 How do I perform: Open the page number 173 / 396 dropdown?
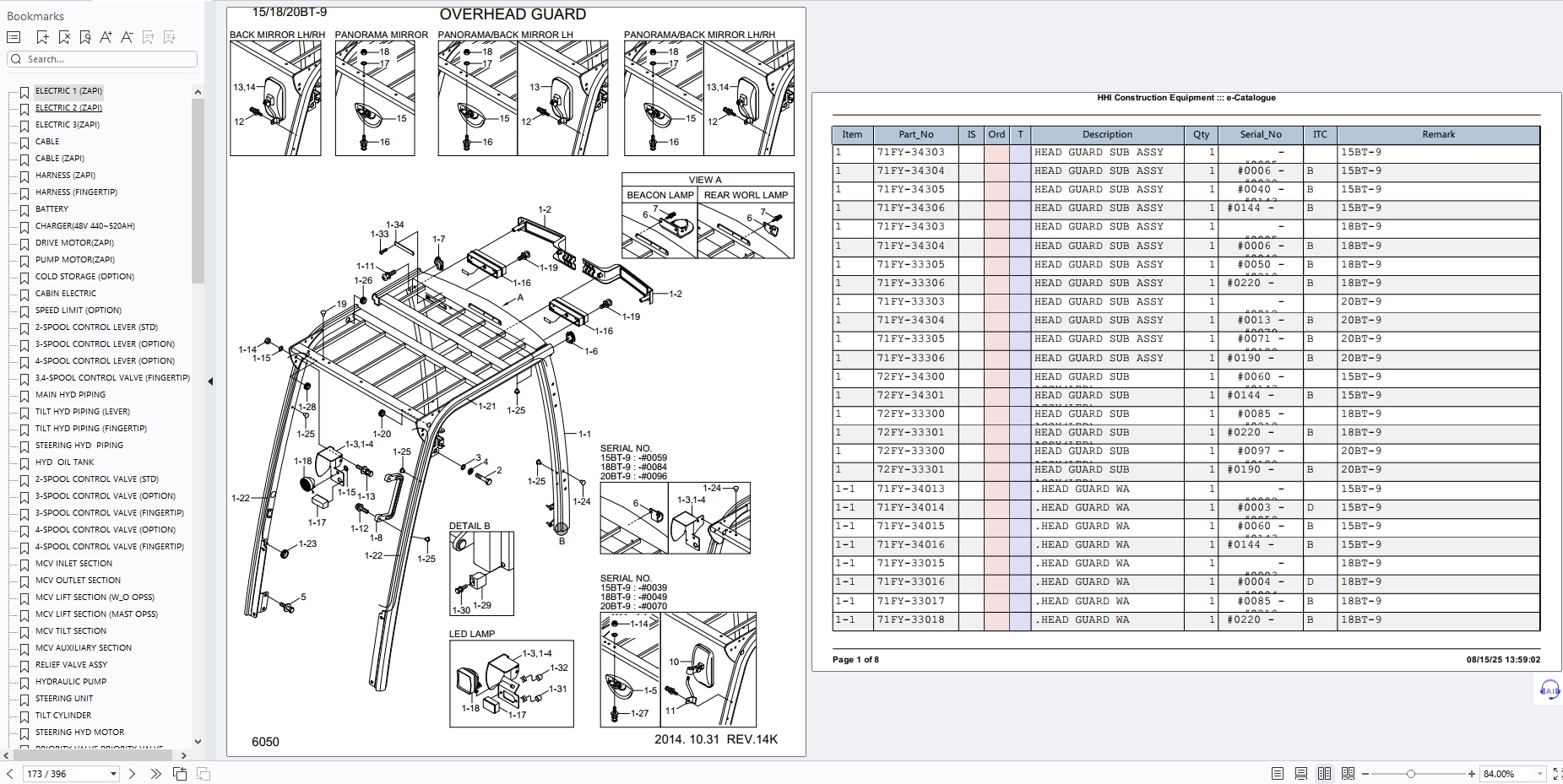click(113, 774)
